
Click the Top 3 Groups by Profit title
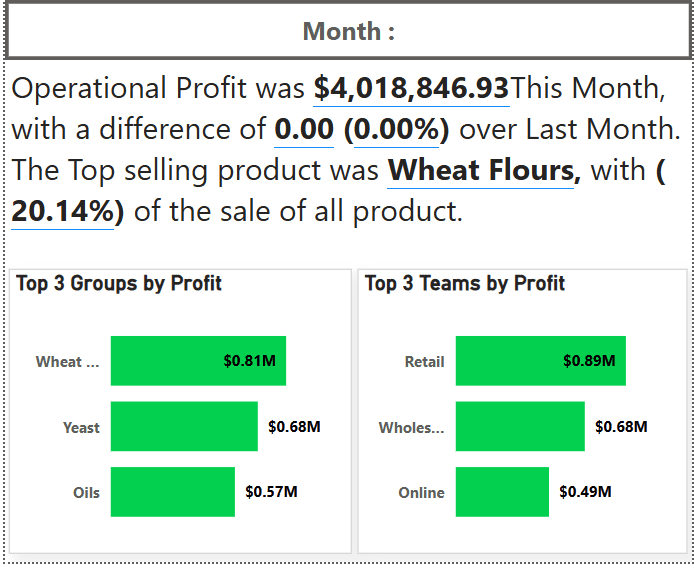[119, 284]
